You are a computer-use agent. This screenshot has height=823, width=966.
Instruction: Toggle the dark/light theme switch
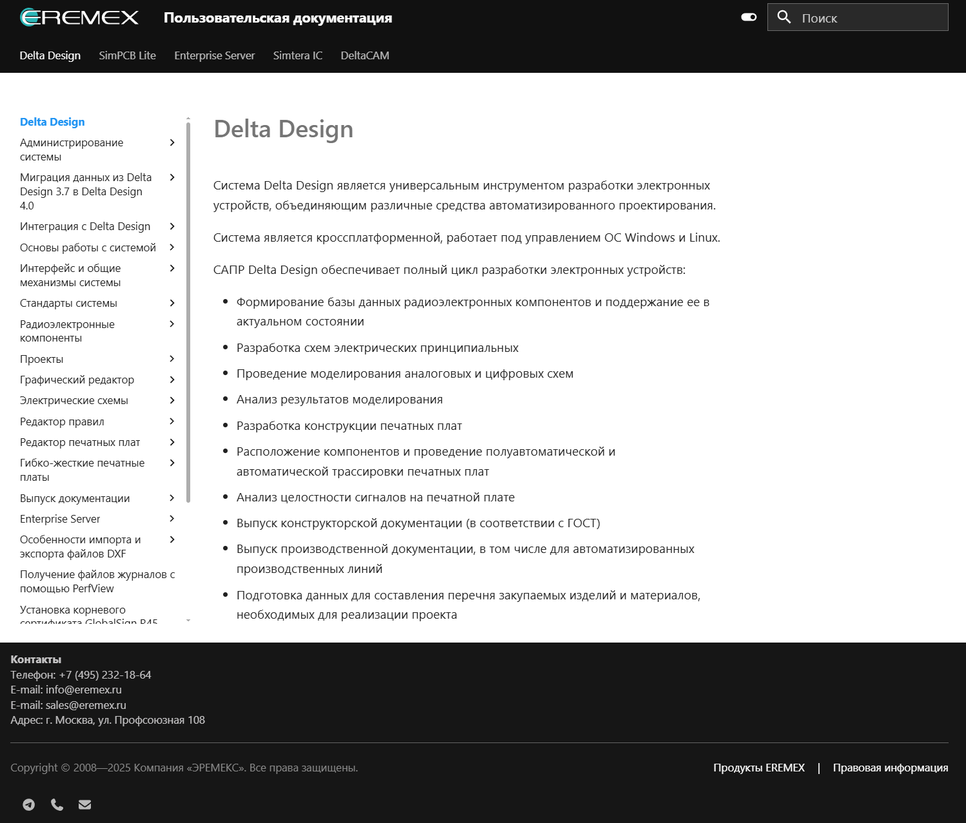pos(748,17)
